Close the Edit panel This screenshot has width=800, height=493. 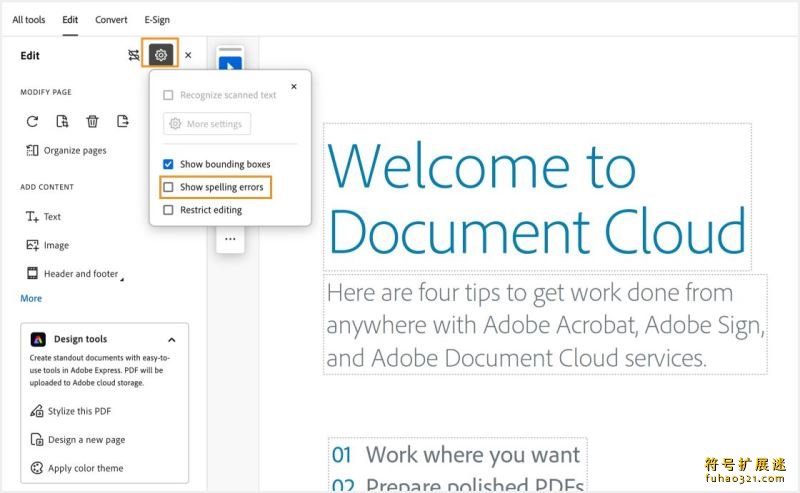(188, 55)
